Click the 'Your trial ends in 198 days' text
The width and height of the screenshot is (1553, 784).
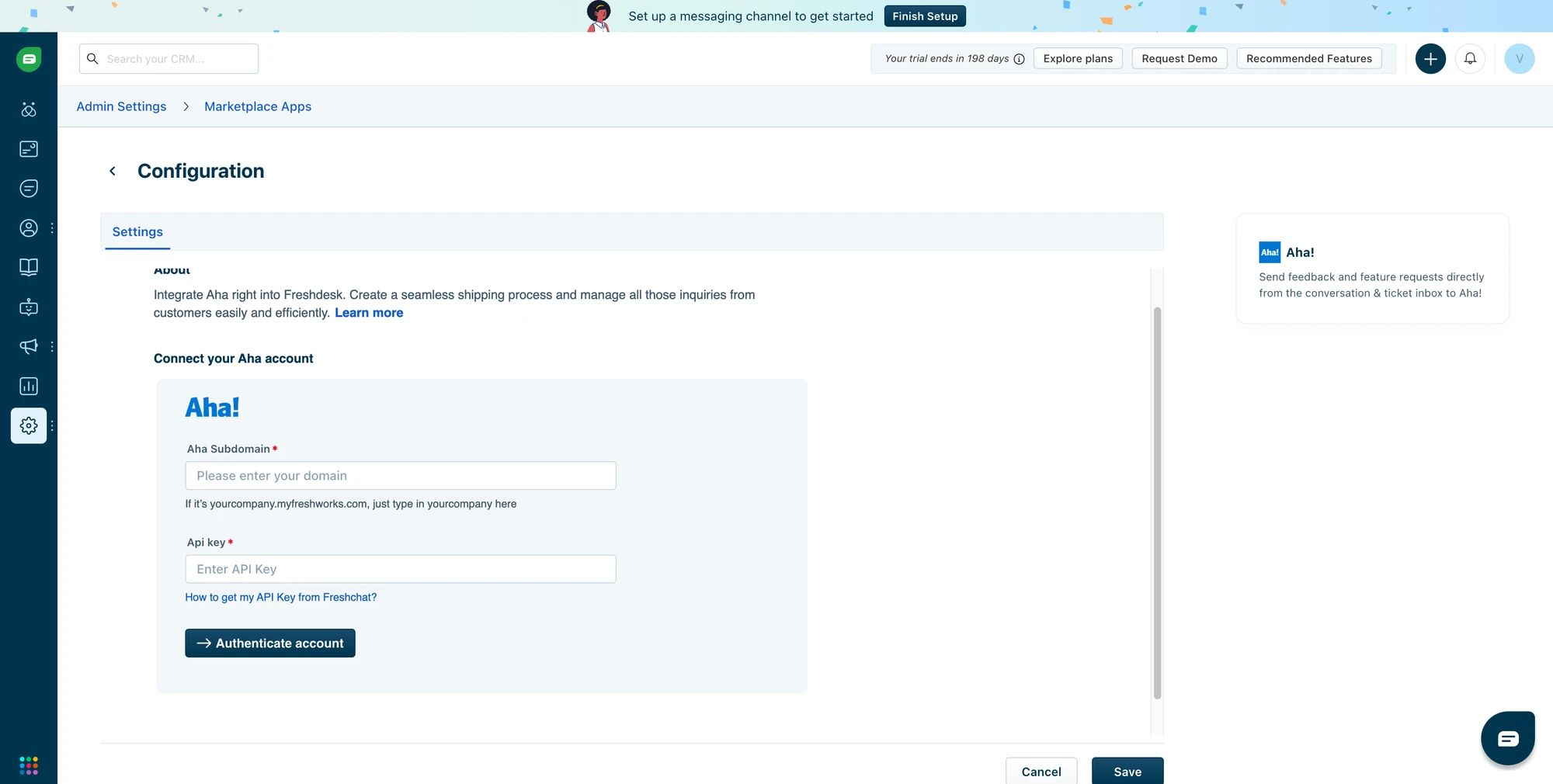947,59
